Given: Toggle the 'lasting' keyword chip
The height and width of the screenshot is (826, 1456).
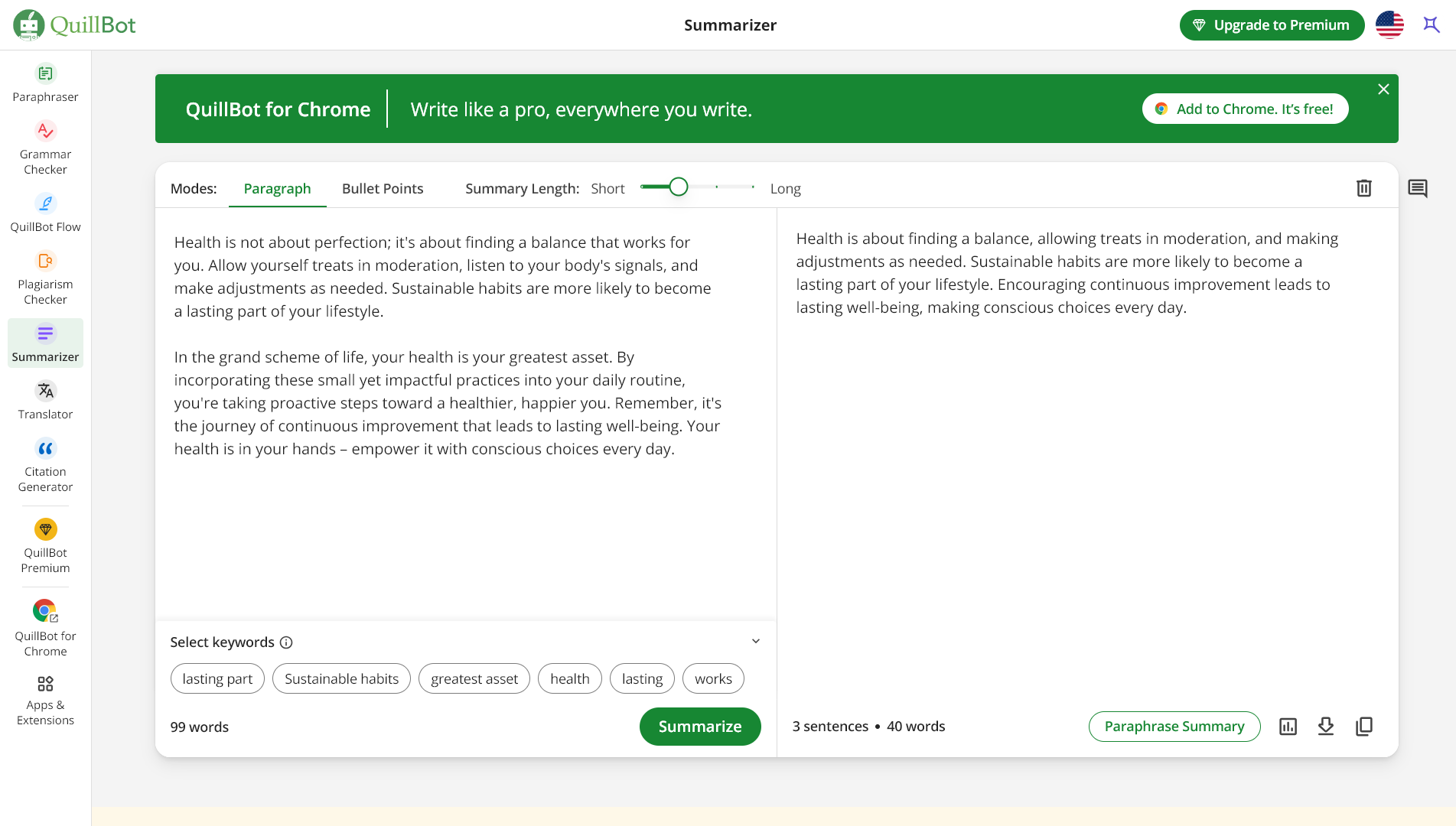Looking at the screenshot, I should pos(642,678).
